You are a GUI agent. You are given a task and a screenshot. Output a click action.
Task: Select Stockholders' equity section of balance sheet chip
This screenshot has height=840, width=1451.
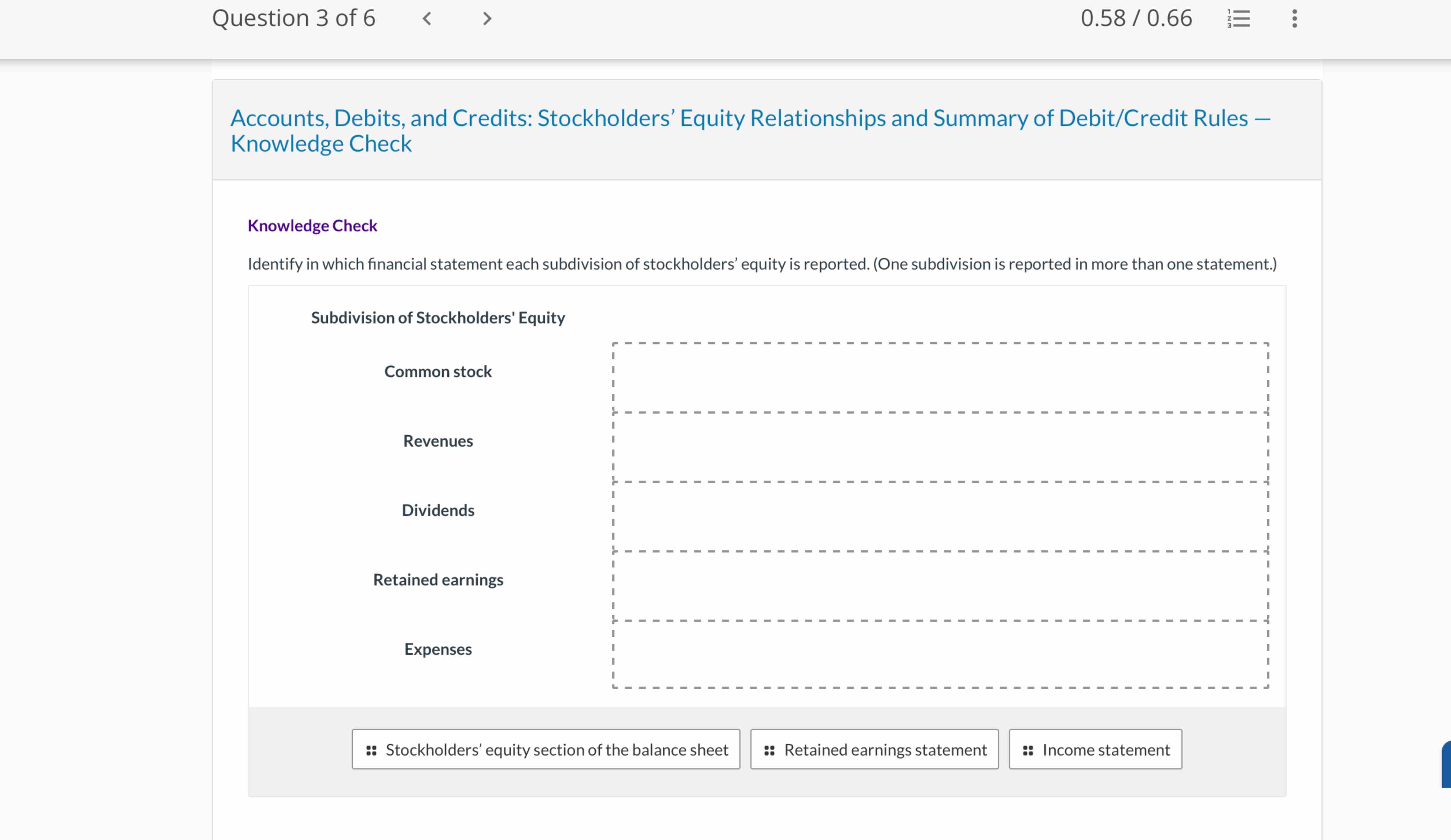546,750
